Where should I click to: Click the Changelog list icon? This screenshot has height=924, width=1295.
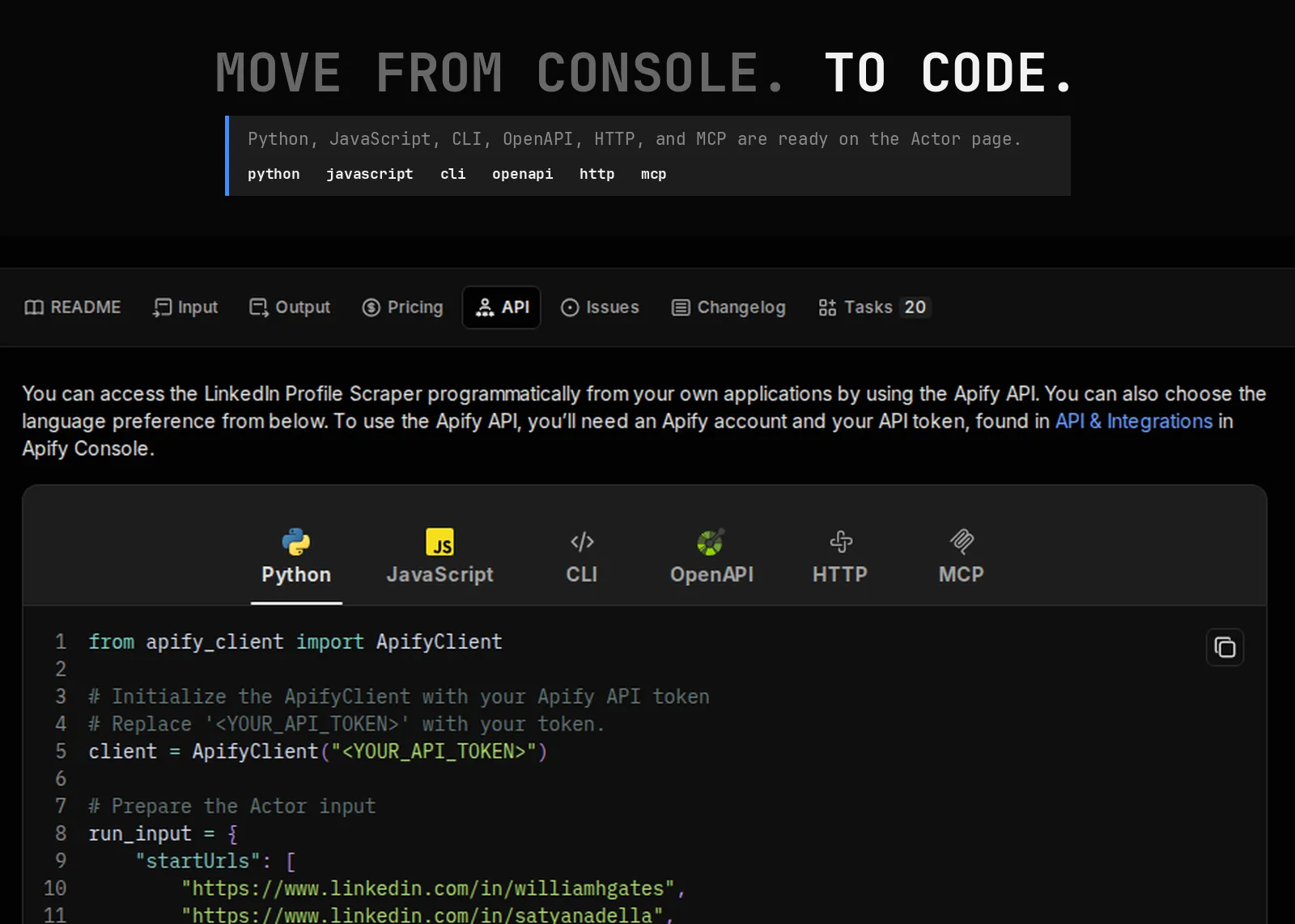point(681,307)
